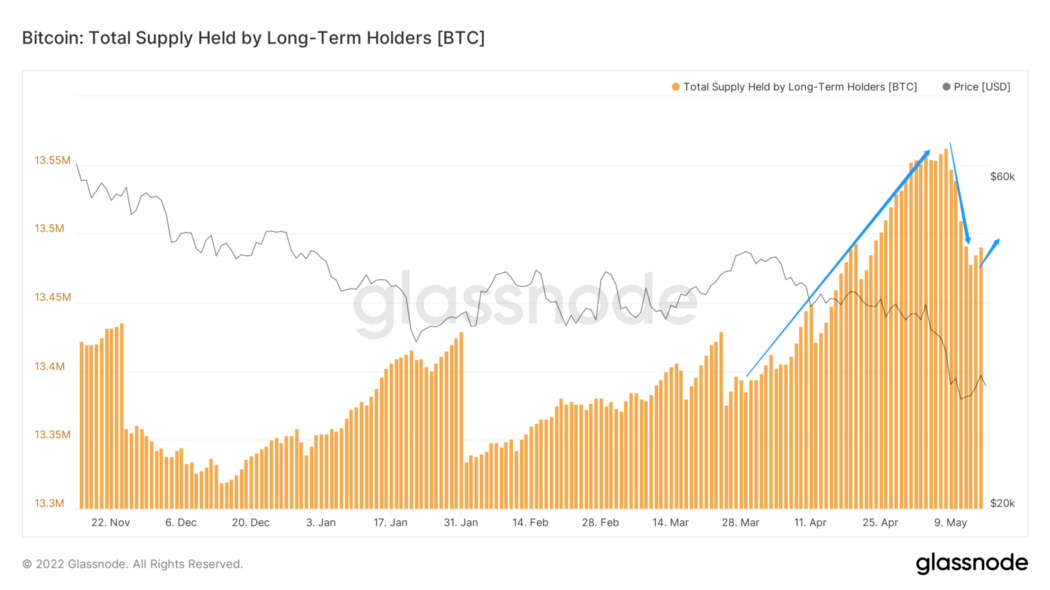Click the $20k right axis label
Screen dimensions: 1050x590
(1002, 503)
